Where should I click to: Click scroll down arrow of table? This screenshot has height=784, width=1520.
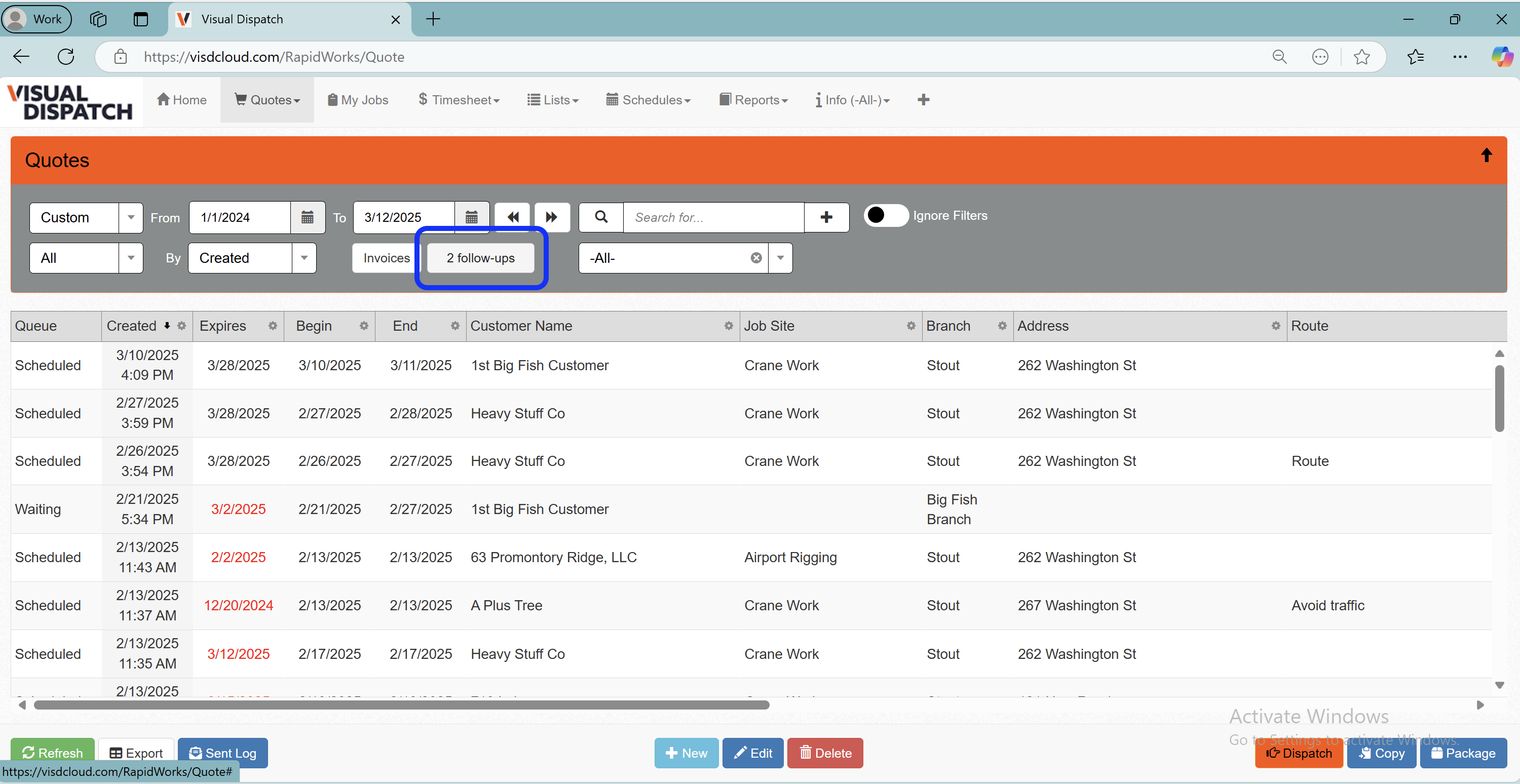point(1499,685)
